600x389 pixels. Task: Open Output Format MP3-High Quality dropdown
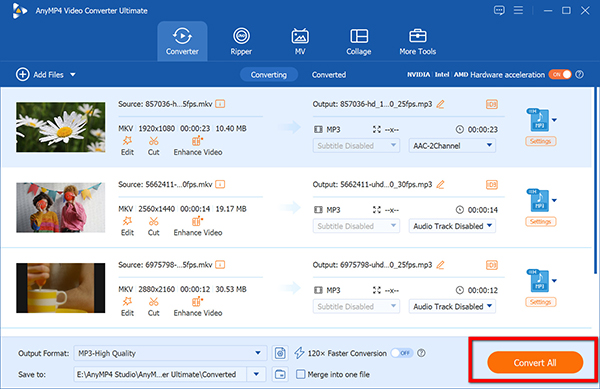170,353
